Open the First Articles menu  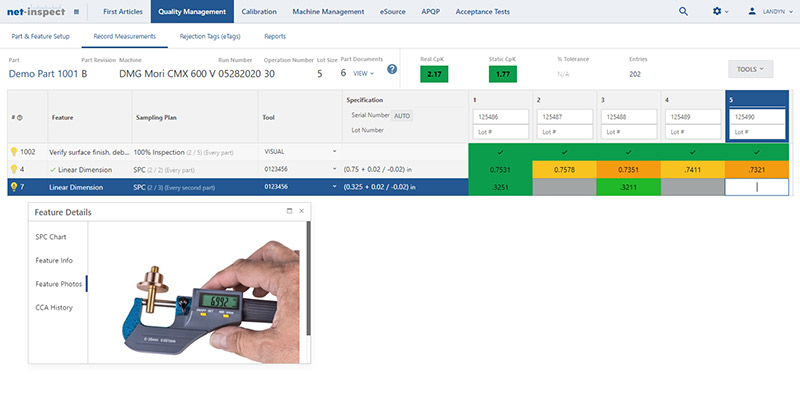coord(123,11)
